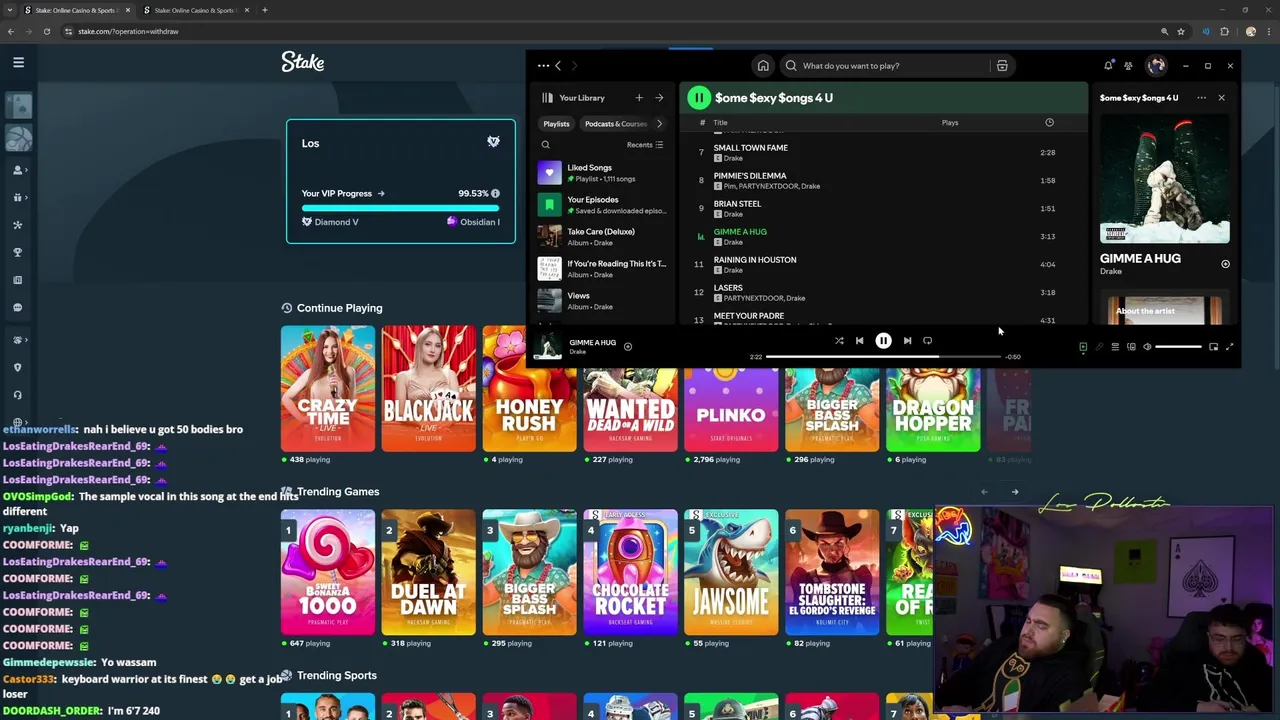The image size is (1280, 720).
Task: Open live support headset icon in Stake sidebar
Action: coord(17,395)
